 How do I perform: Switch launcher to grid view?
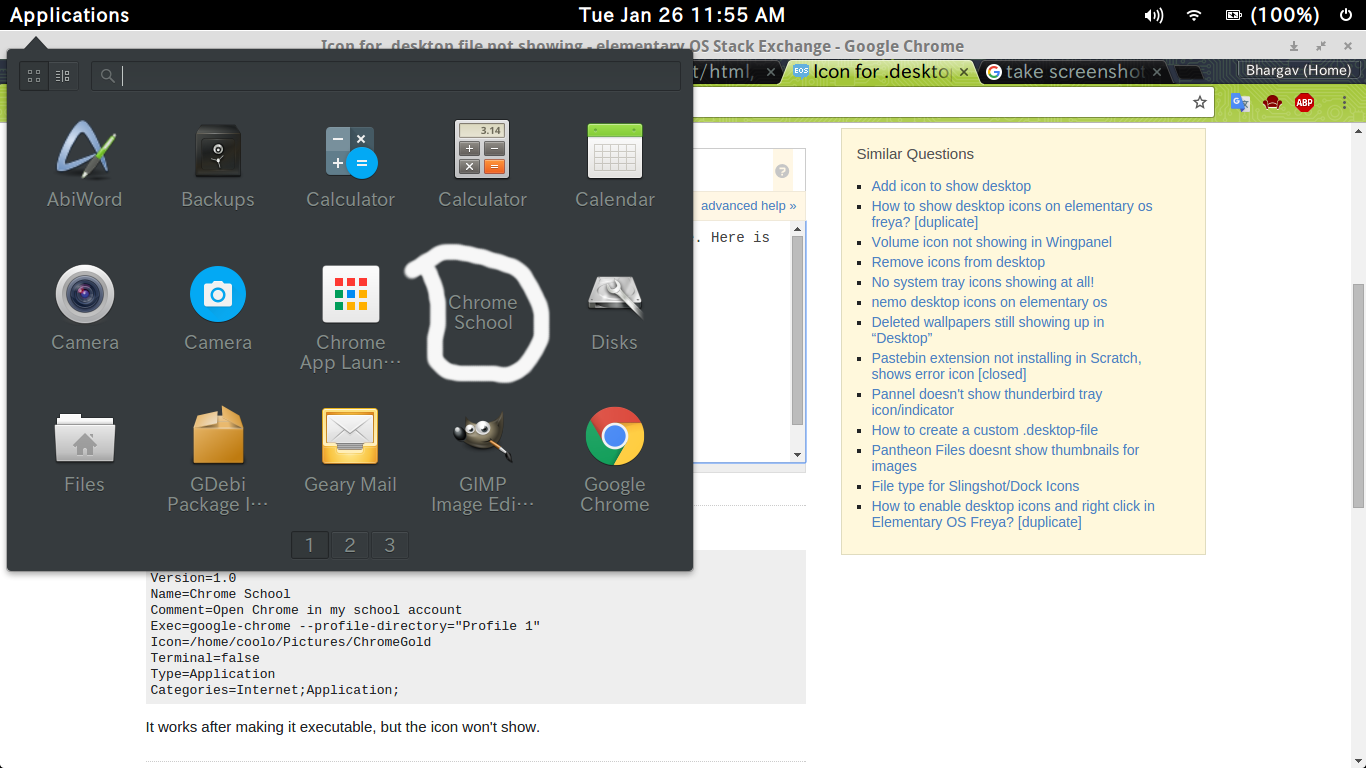(x=34, y=76)
